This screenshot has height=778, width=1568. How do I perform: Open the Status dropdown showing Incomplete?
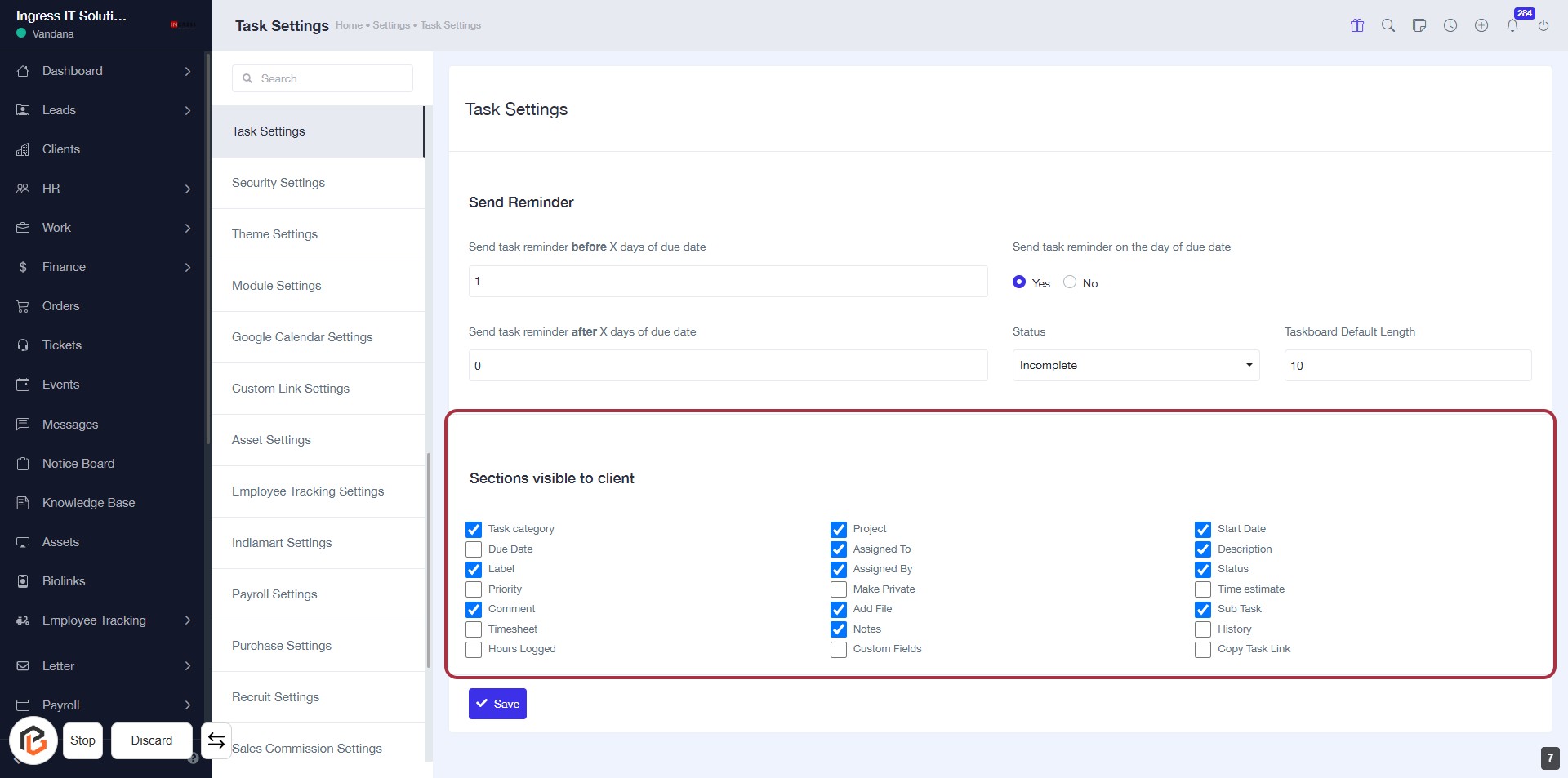coord(1135,366)
